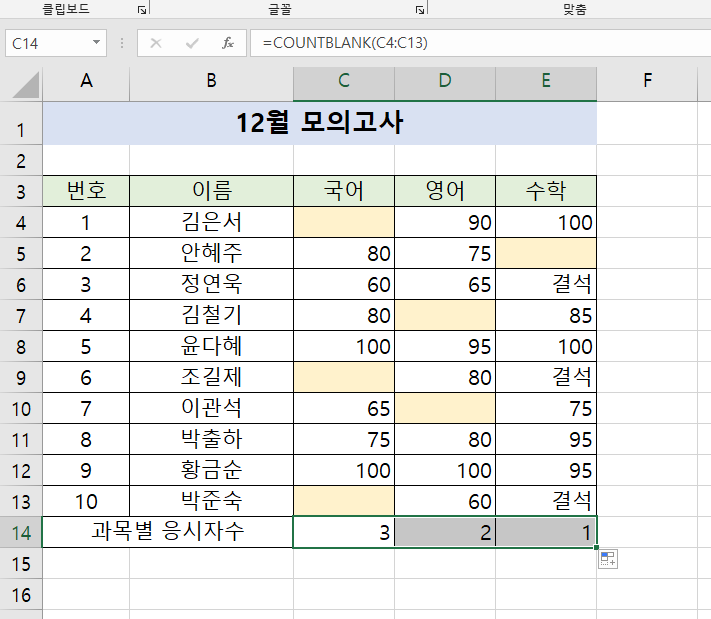The width and height of the screenshot is (711, 619).
Task: Select the name cell 박출하
Action: point(211,439)
